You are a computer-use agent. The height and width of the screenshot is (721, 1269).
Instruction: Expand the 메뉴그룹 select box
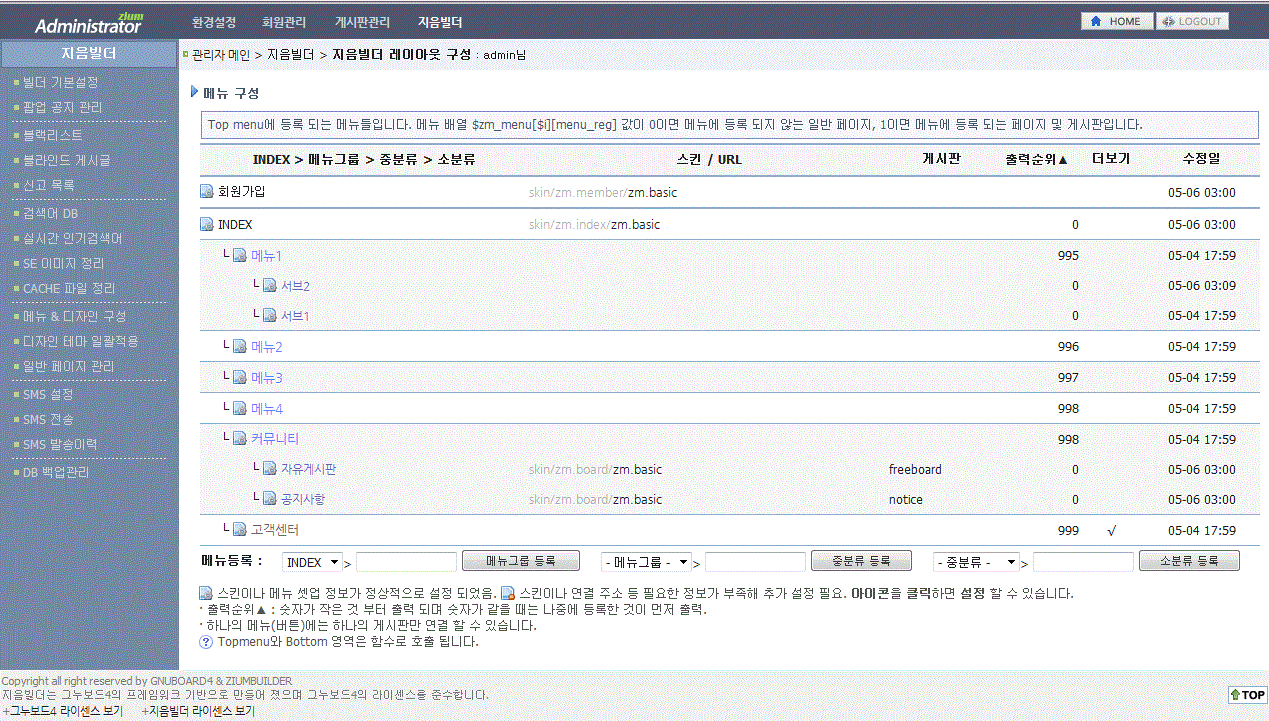coord(647,562)
